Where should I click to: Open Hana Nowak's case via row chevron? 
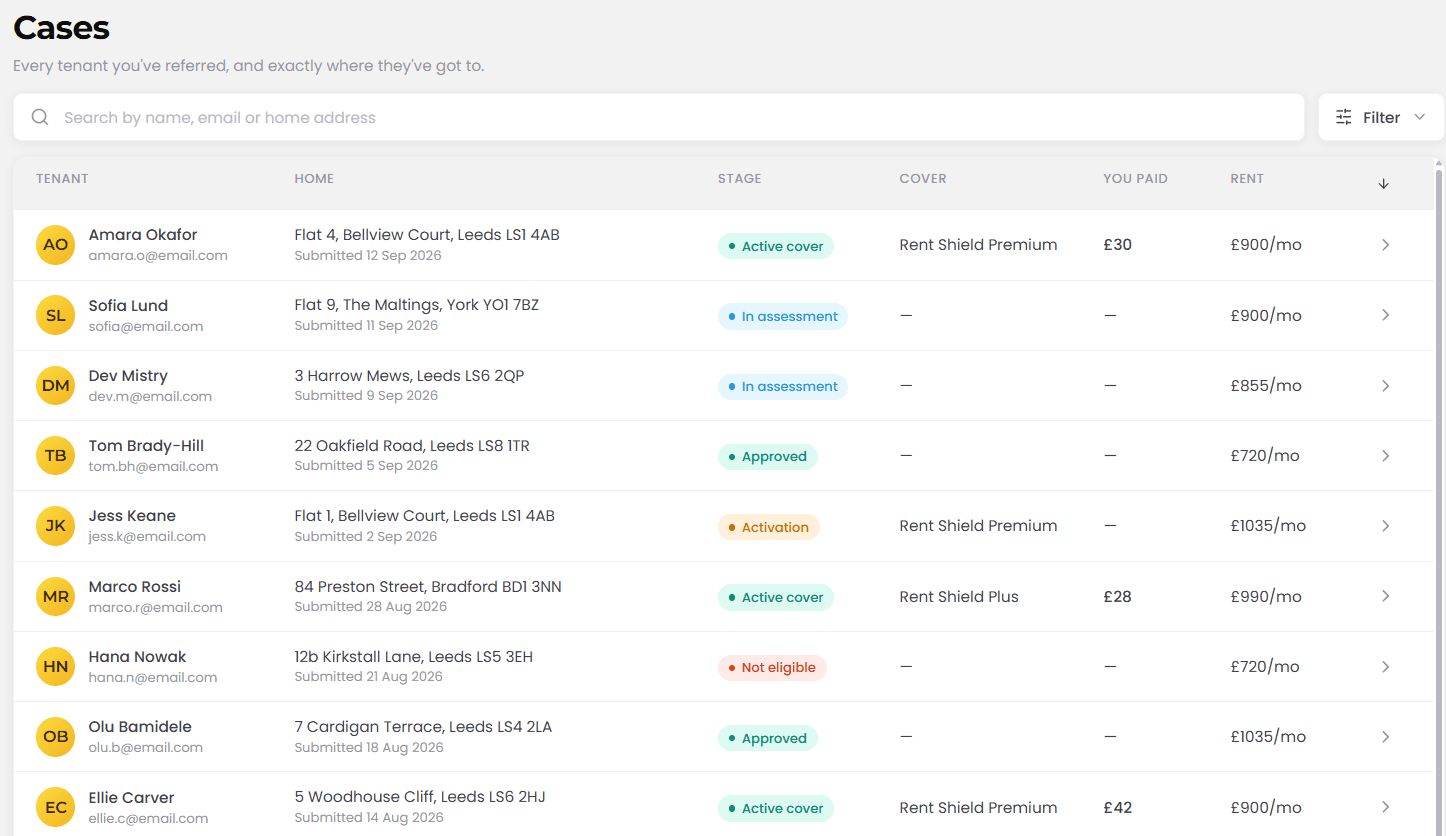click(x=1385, y=667)
